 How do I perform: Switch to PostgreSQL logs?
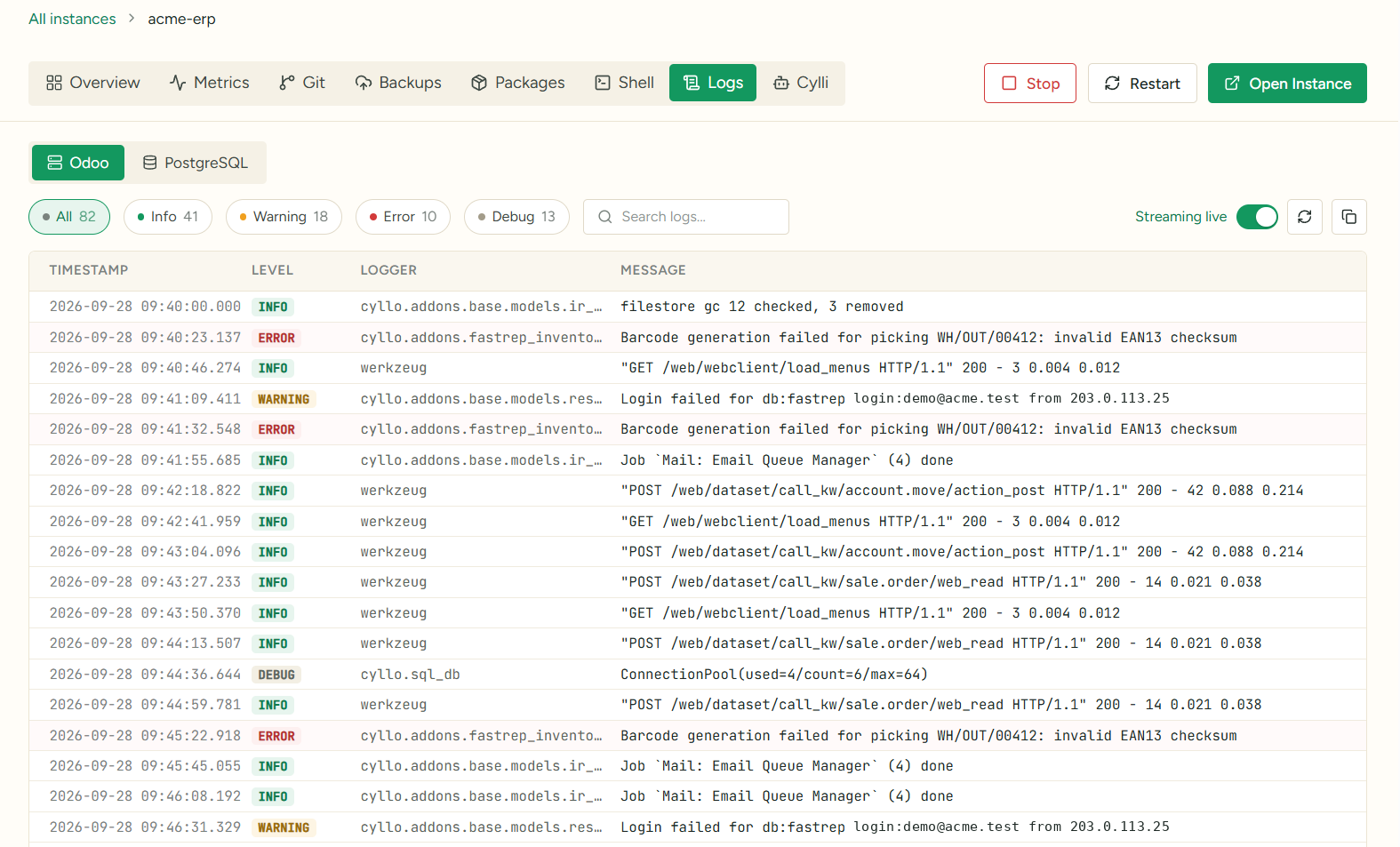coord(196,163)
